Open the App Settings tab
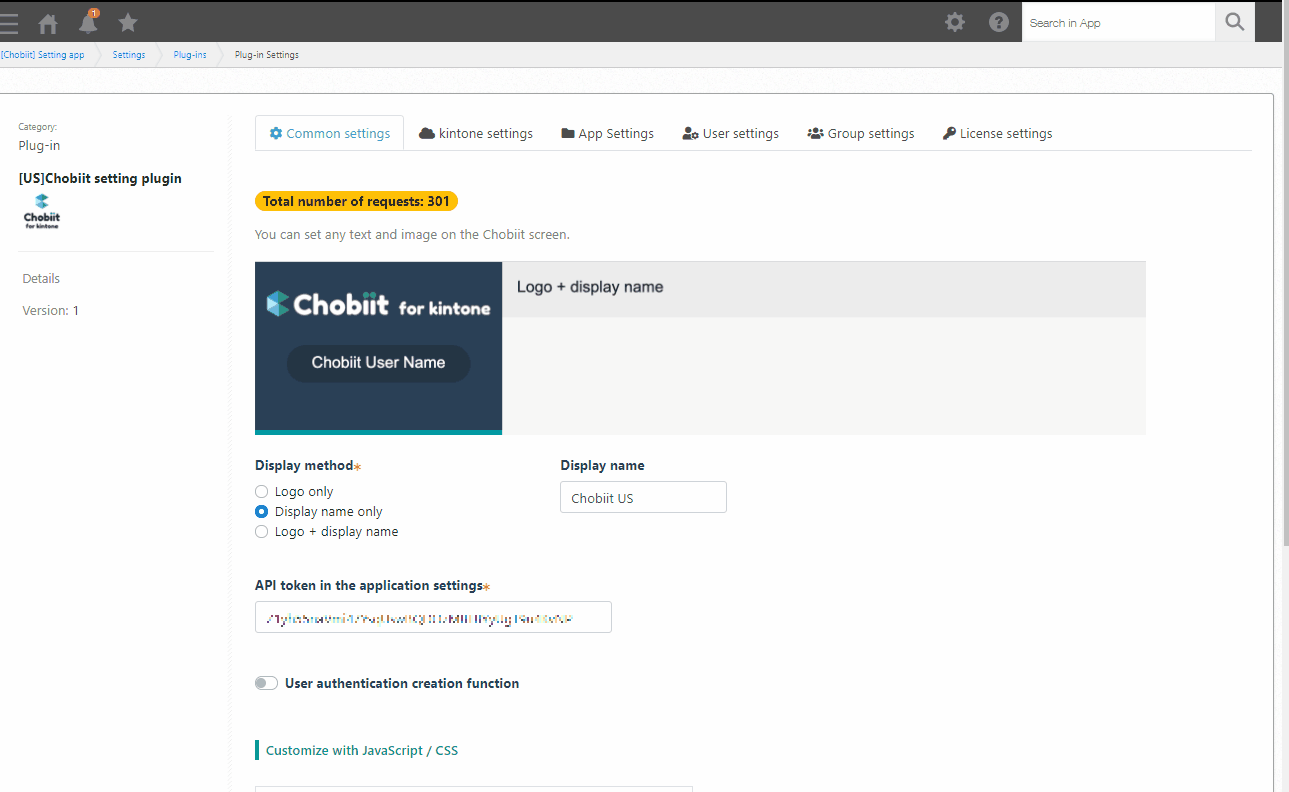Image resolution: width=1289 pixels, height=792 pixels. pos(608,133)
